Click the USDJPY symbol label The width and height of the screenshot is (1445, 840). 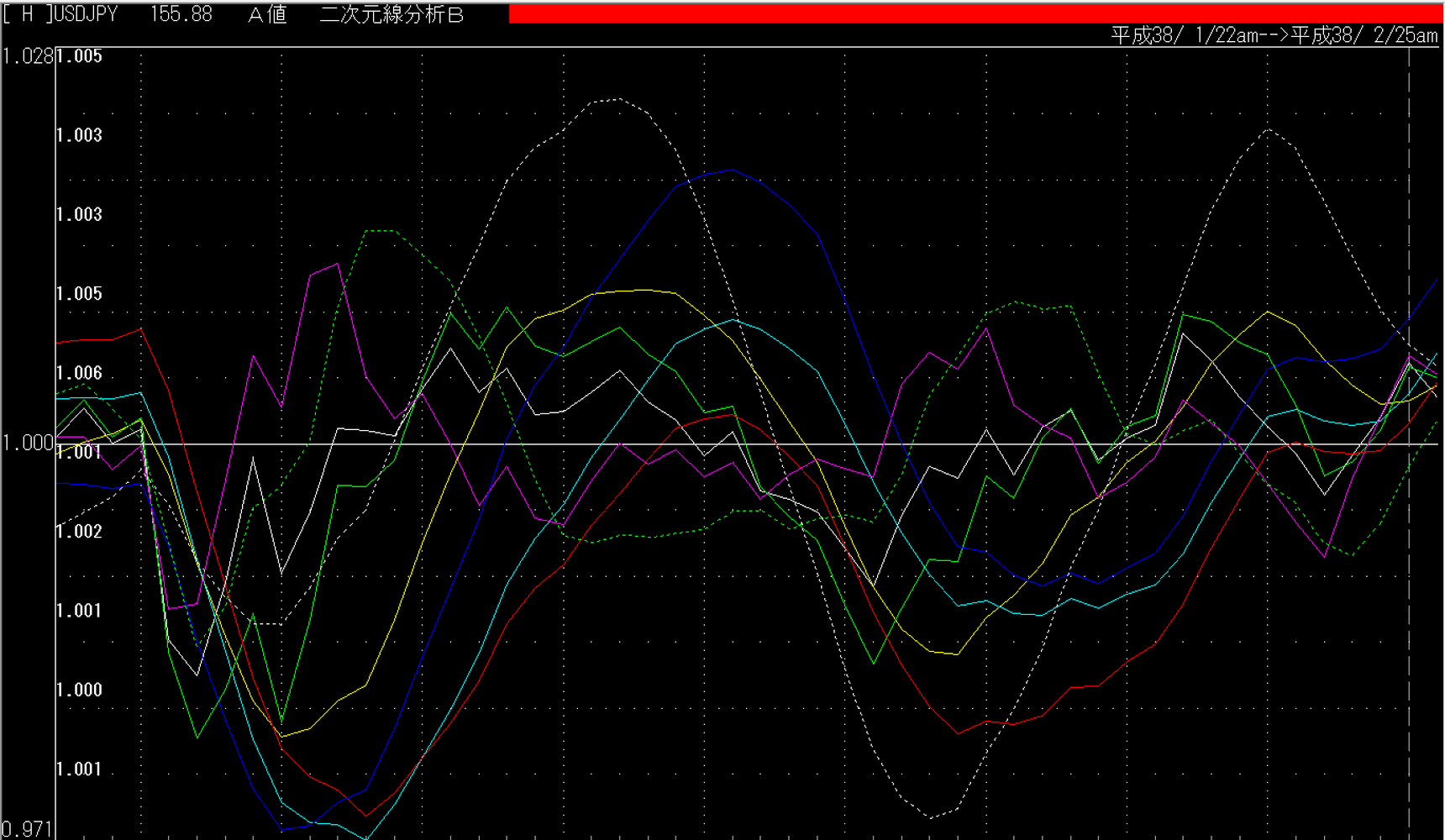point(86,14)
